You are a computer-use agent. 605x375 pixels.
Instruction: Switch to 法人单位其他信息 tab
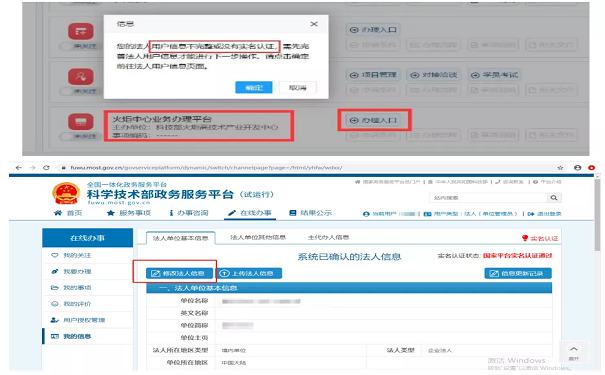pyautogui.click(x=258, y=237)
